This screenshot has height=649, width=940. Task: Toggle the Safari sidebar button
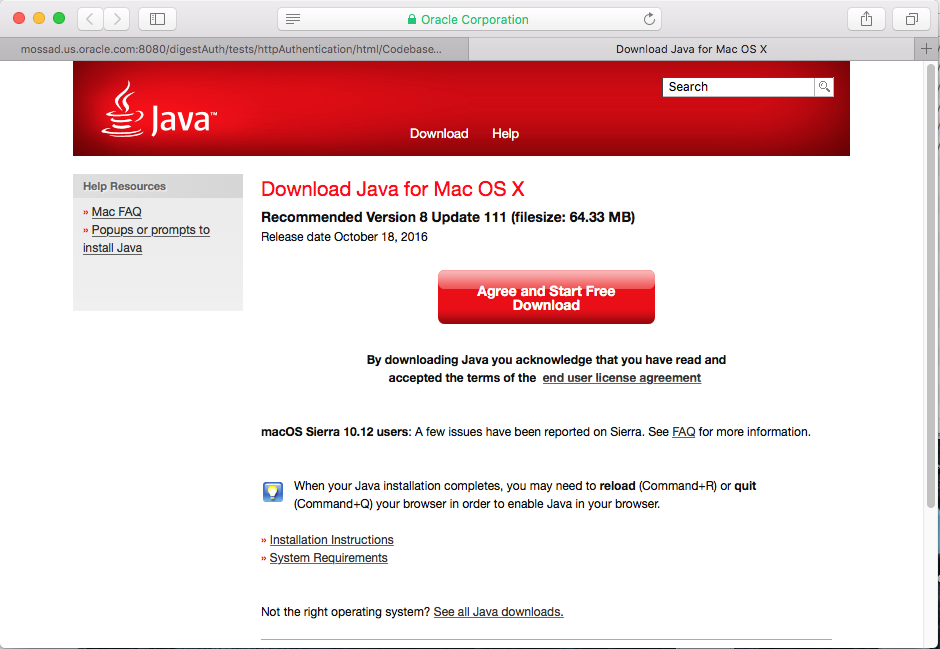(157, 19)
